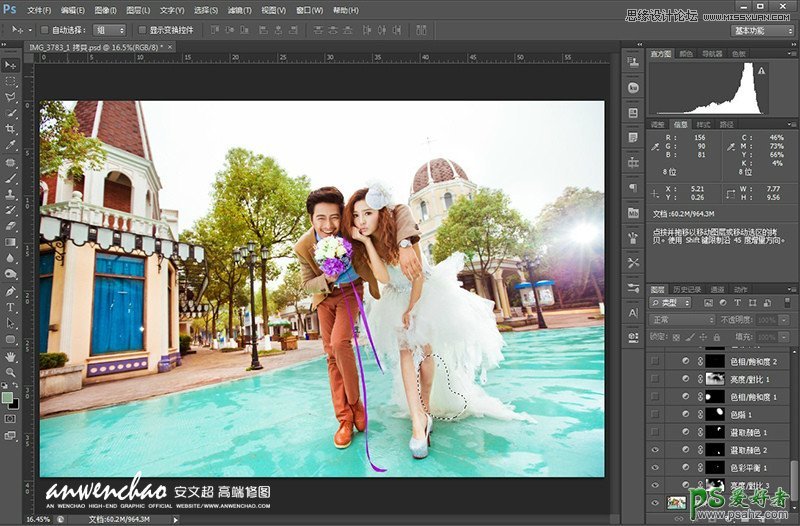Enable the 自动选择 checkbox

click(x=46, y=30)
